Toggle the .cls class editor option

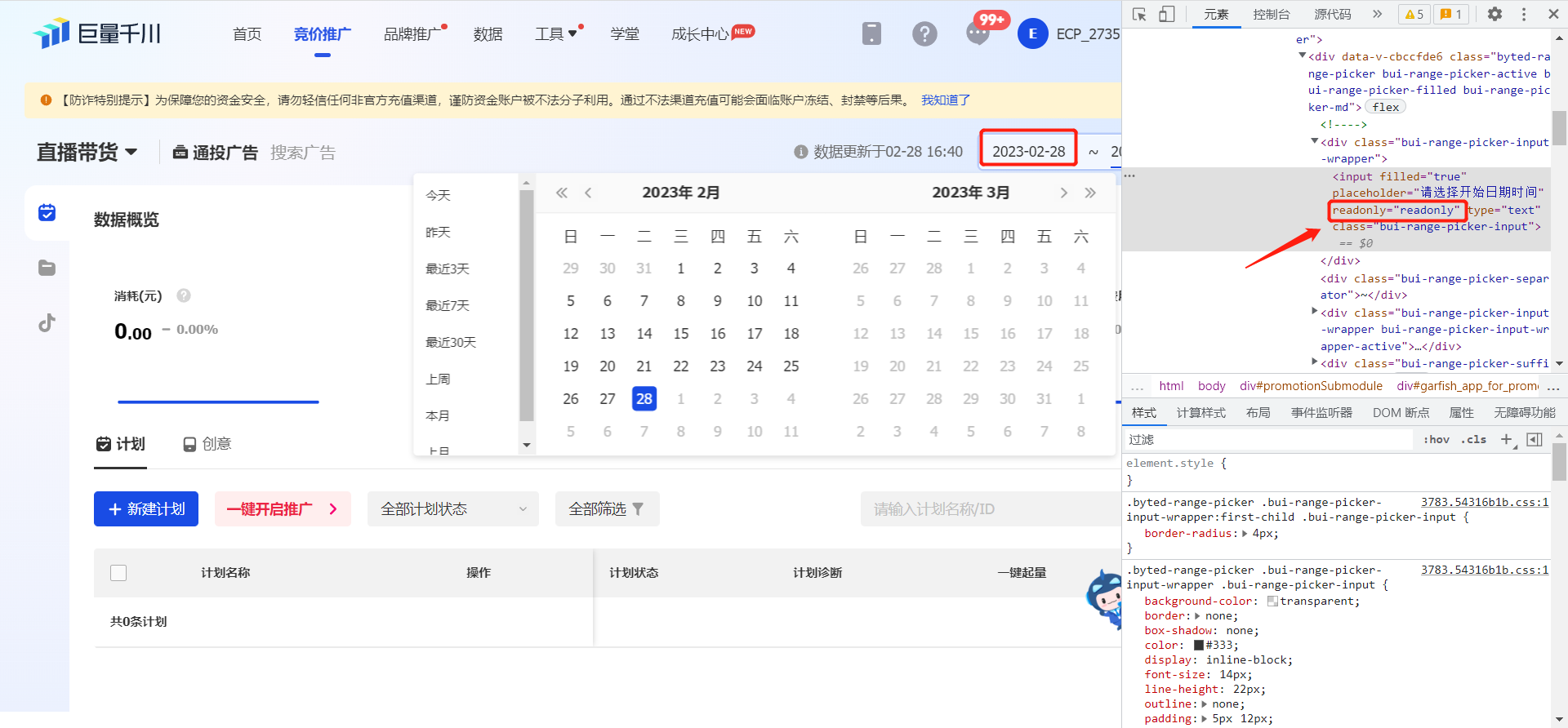(x=1474, y=439)
